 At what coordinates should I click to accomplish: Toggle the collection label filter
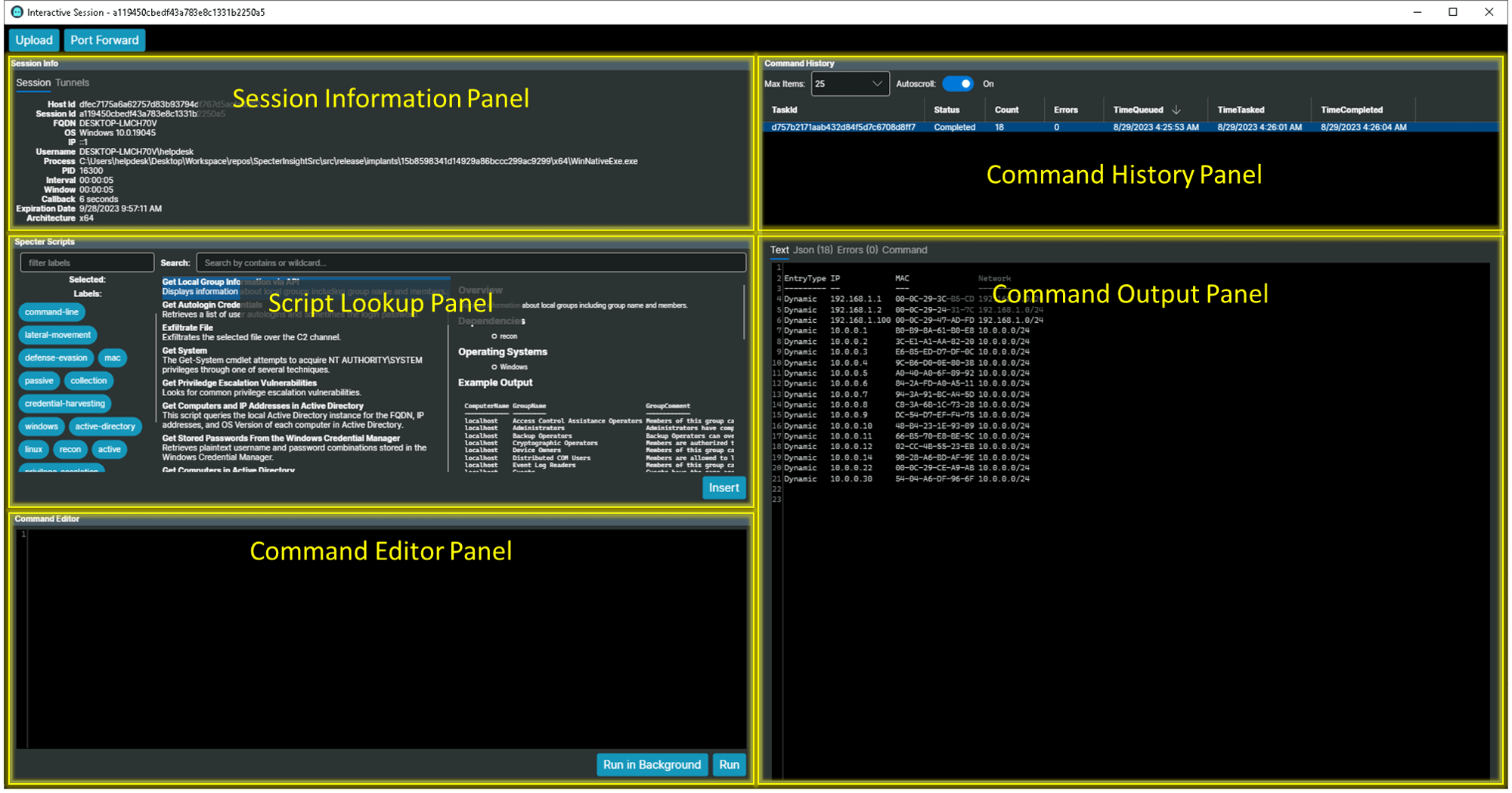(x=88, y=381)
